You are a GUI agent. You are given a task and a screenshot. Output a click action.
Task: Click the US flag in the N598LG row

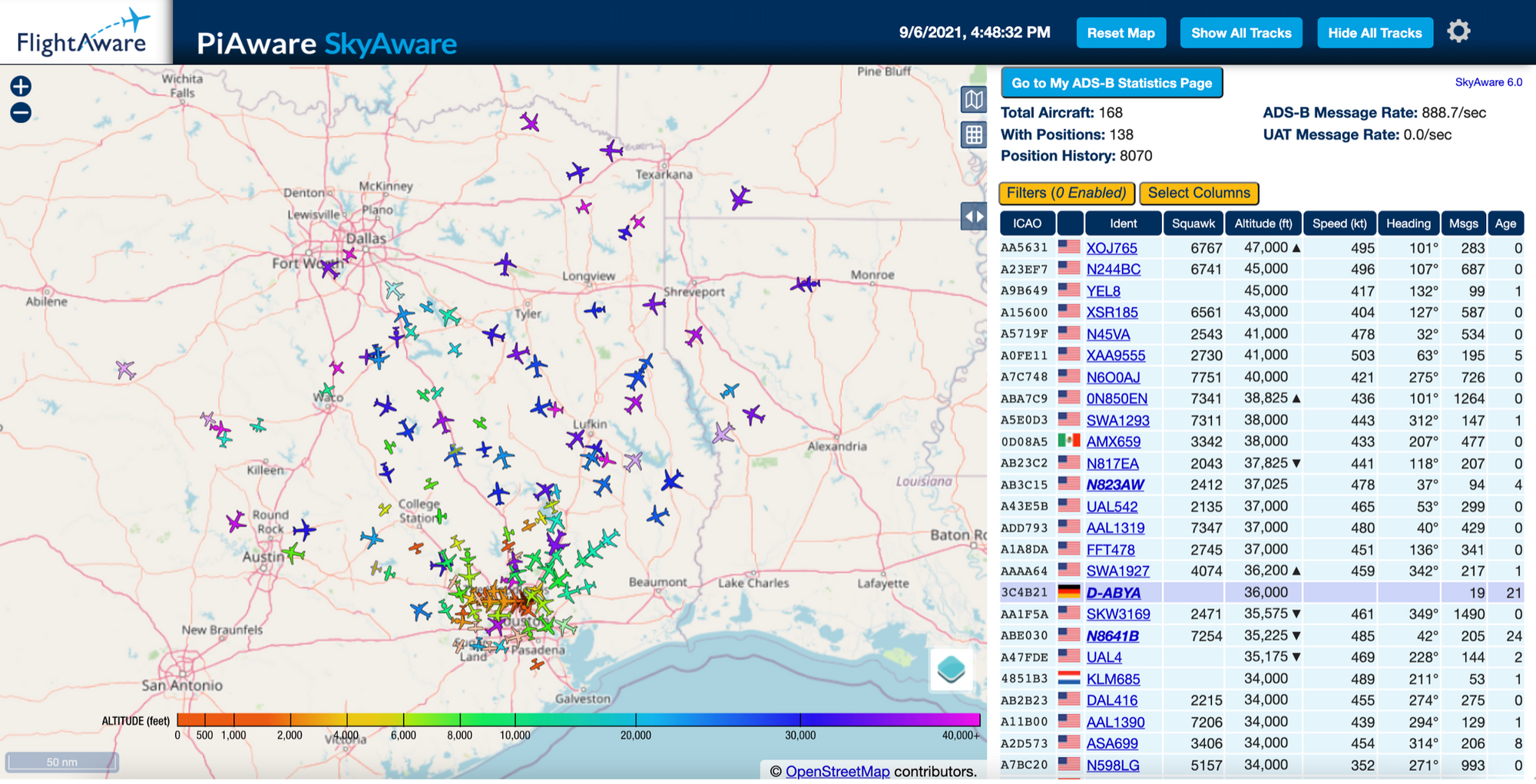pos(1068,764)
